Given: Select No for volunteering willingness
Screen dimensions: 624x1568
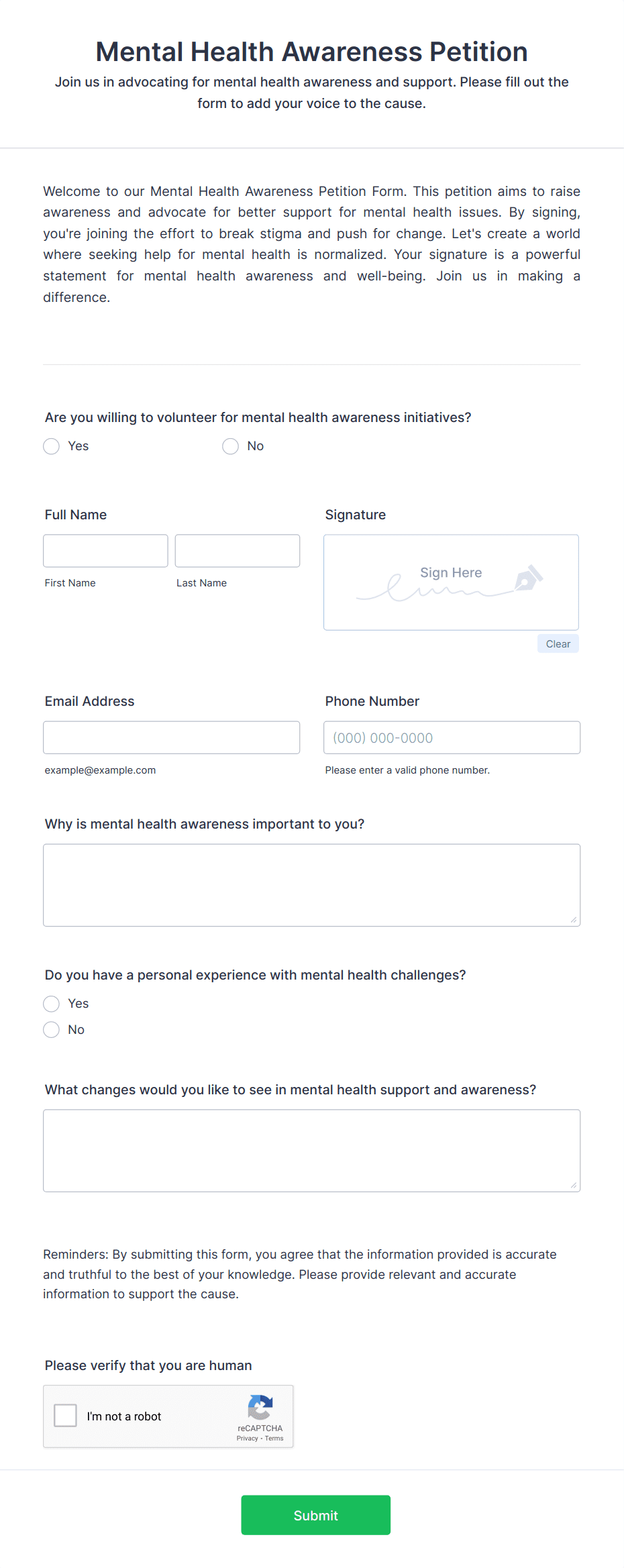Looking at the screenshot, I should tap(230, 446).
